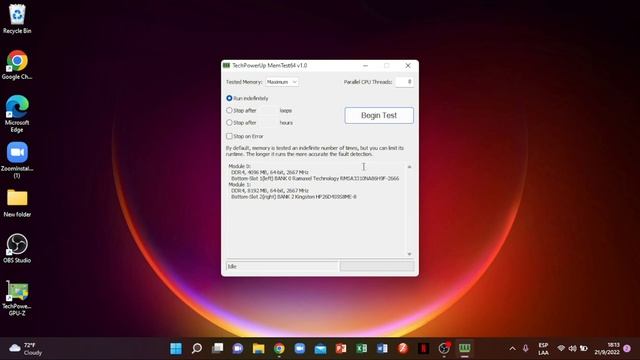Open the Tested Memory dropdown
The height and width of the screenshot is (360, 640).
tap(282, 82)
